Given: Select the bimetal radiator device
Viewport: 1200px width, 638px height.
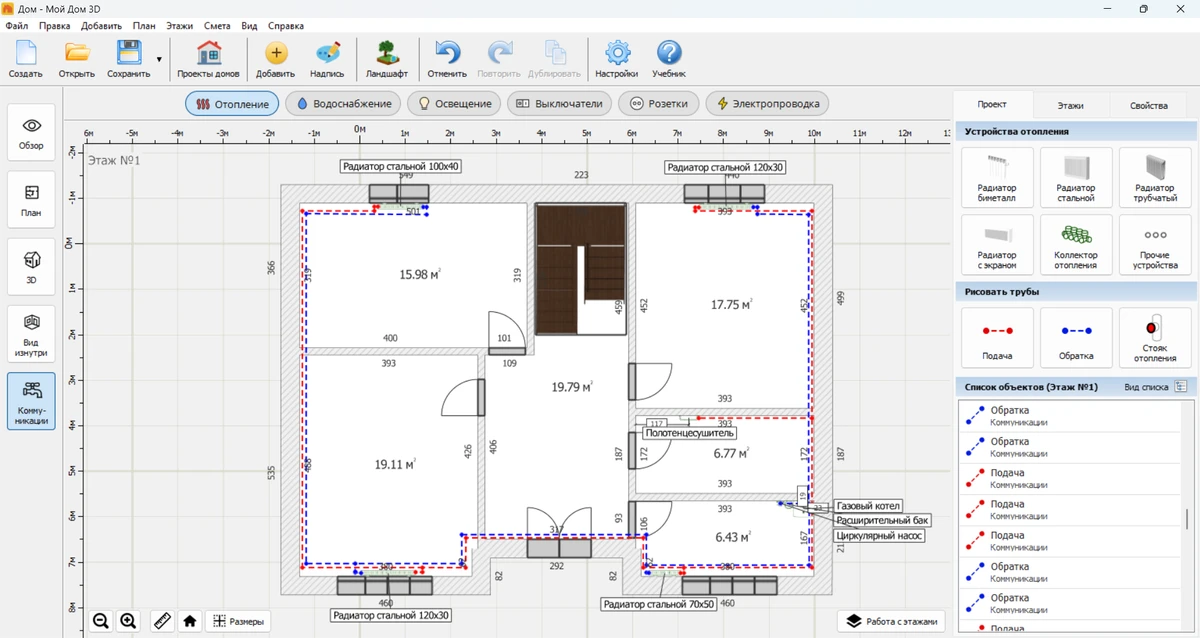Looking at the screenshot, I should [996, 177].
